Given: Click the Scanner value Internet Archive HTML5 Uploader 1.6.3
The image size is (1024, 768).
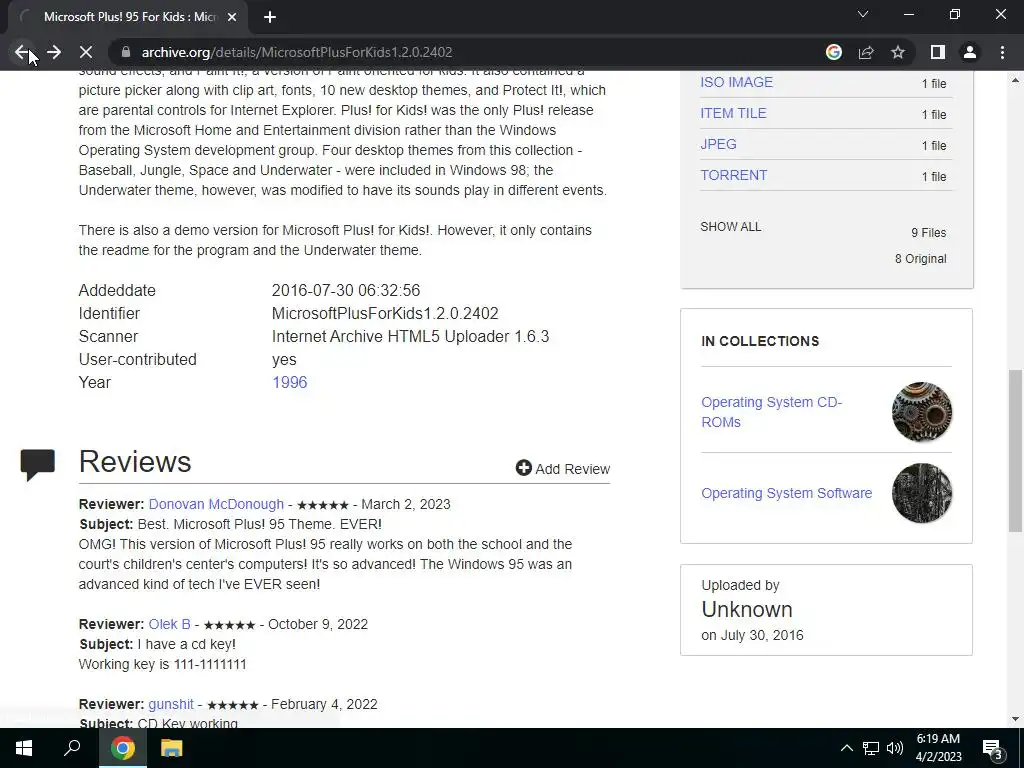Looking at the screenshot, I should pyautogui.click(x=410, y=336).
